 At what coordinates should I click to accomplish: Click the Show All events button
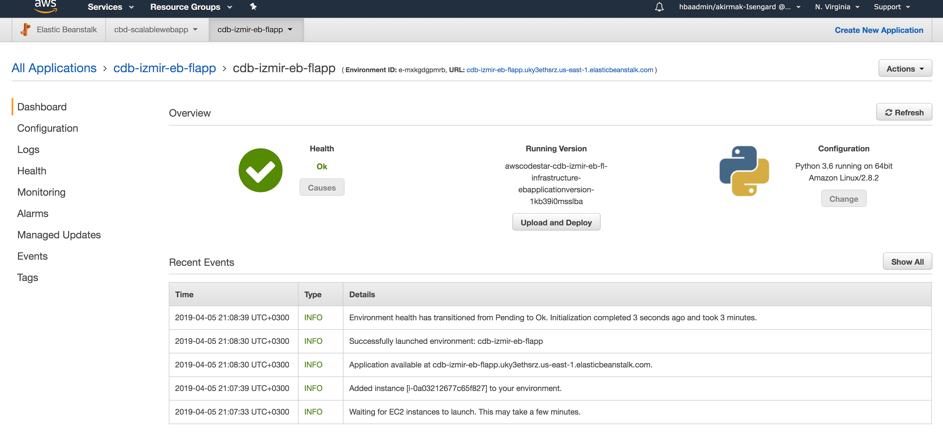point(908,262)
